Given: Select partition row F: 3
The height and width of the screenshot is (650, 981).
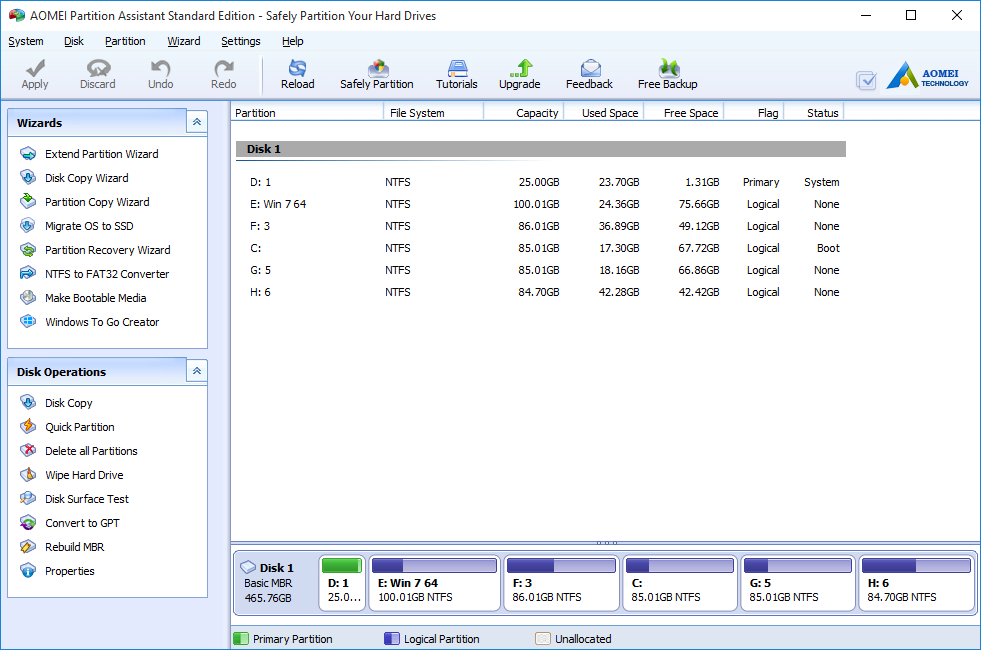Looking at the screenshot, I should tap(541, 226).
